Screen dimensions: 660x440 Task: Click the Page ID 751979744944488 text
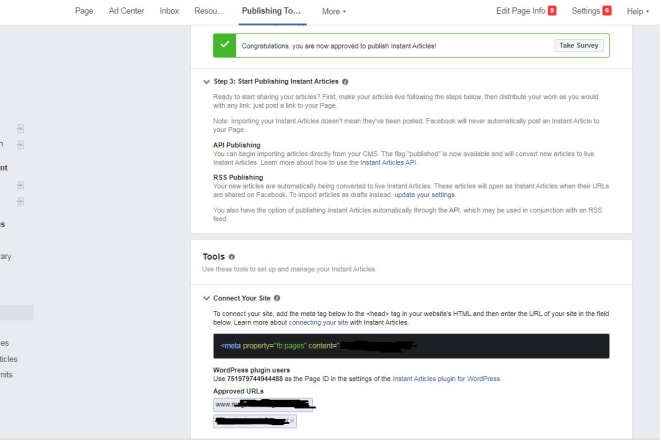coord(255,379)
